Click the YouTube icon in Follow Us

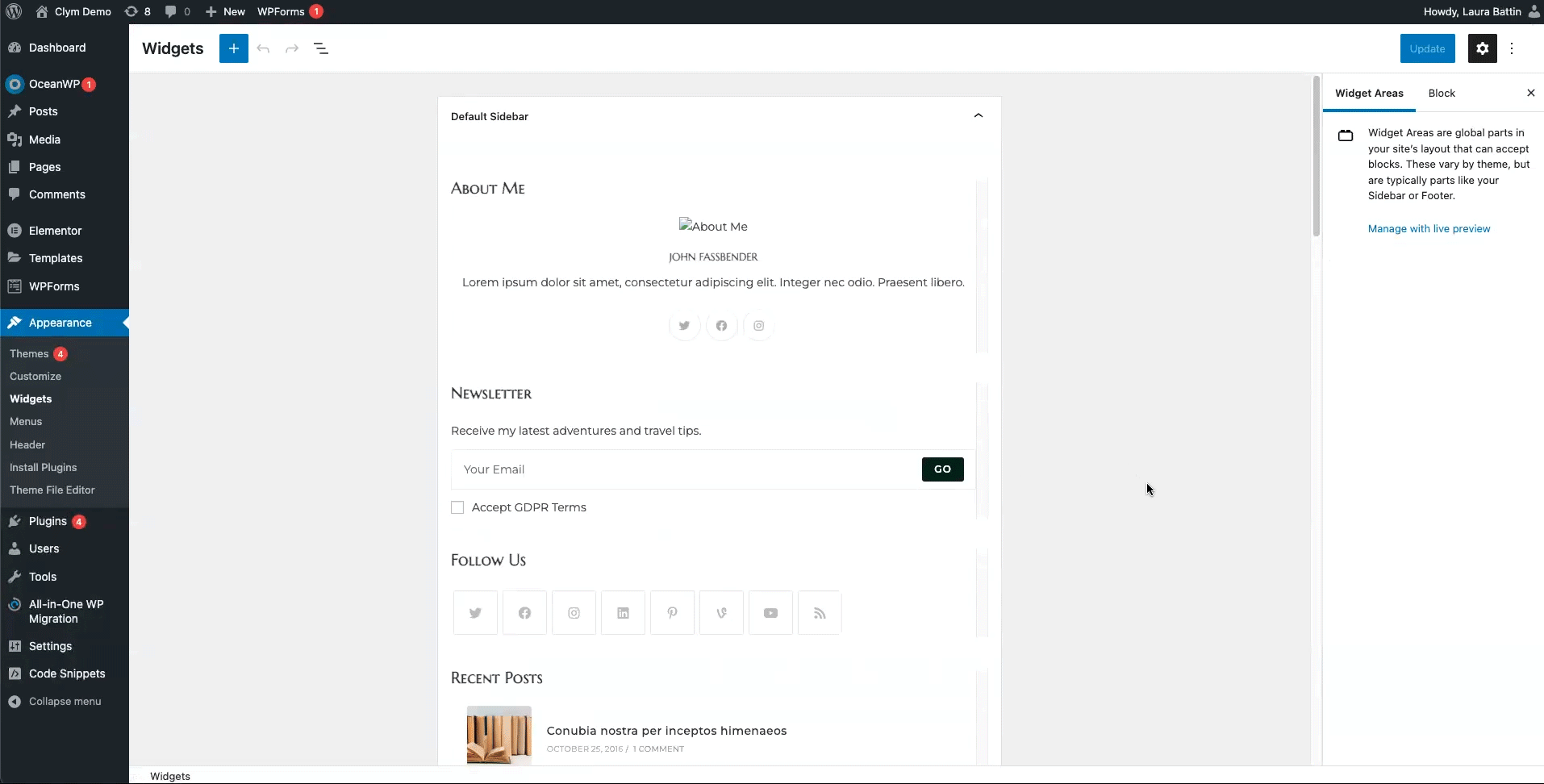click(x=770, y=613)
